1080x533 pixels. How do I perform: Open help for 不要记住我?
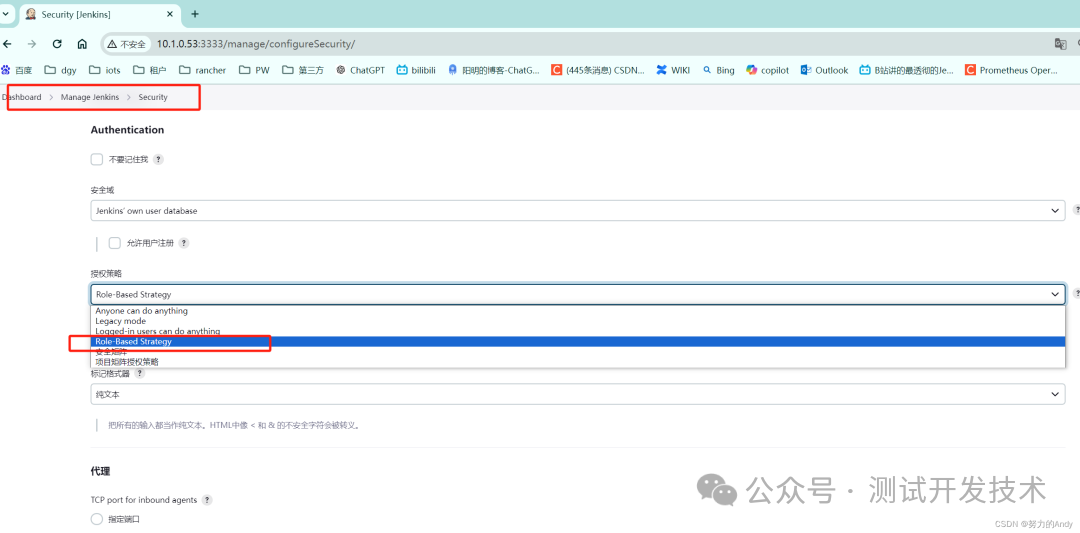pyautogui.click(x=158, y=159)
